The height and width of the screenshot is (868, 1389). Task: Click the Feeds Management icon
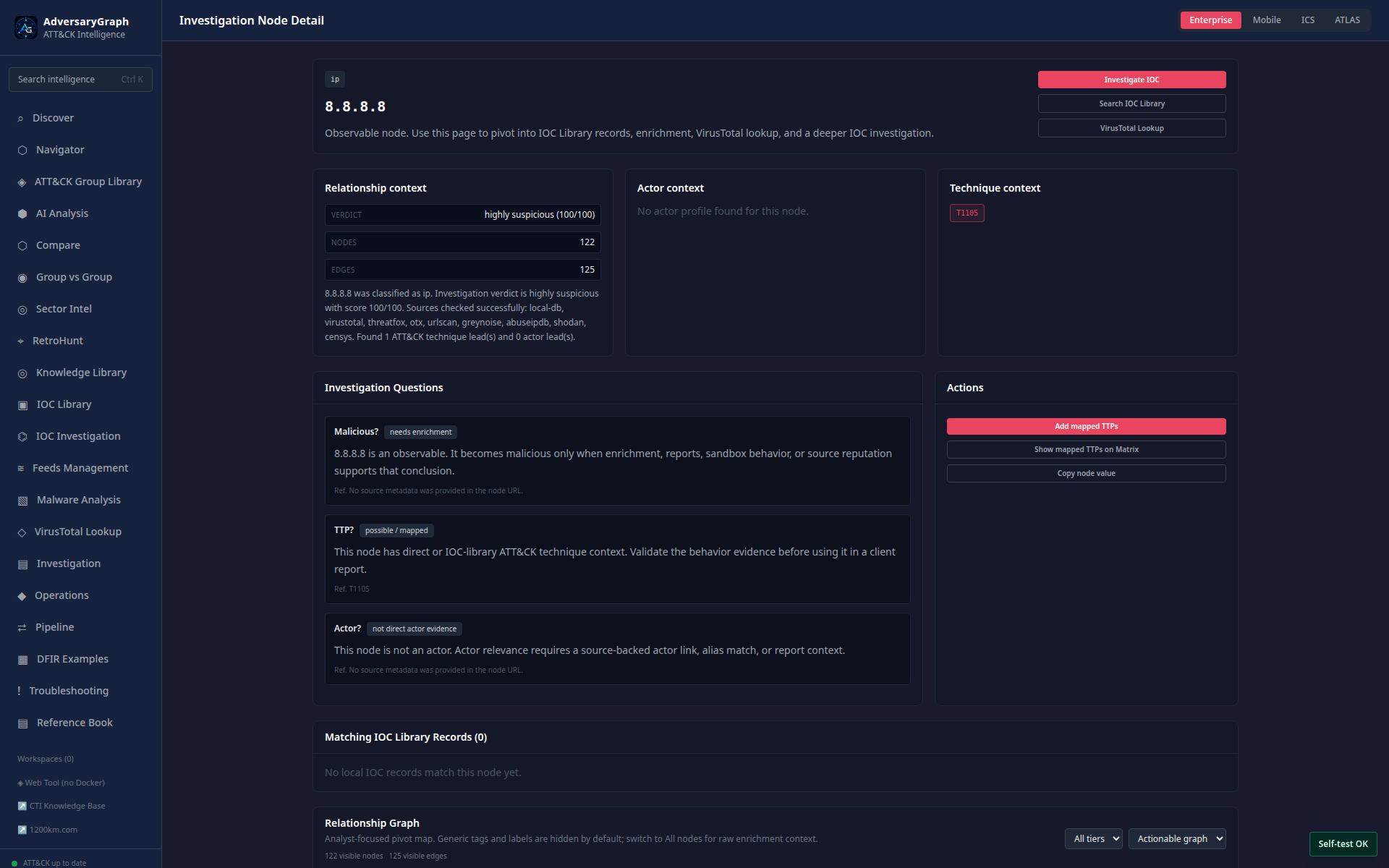(20, 469)
